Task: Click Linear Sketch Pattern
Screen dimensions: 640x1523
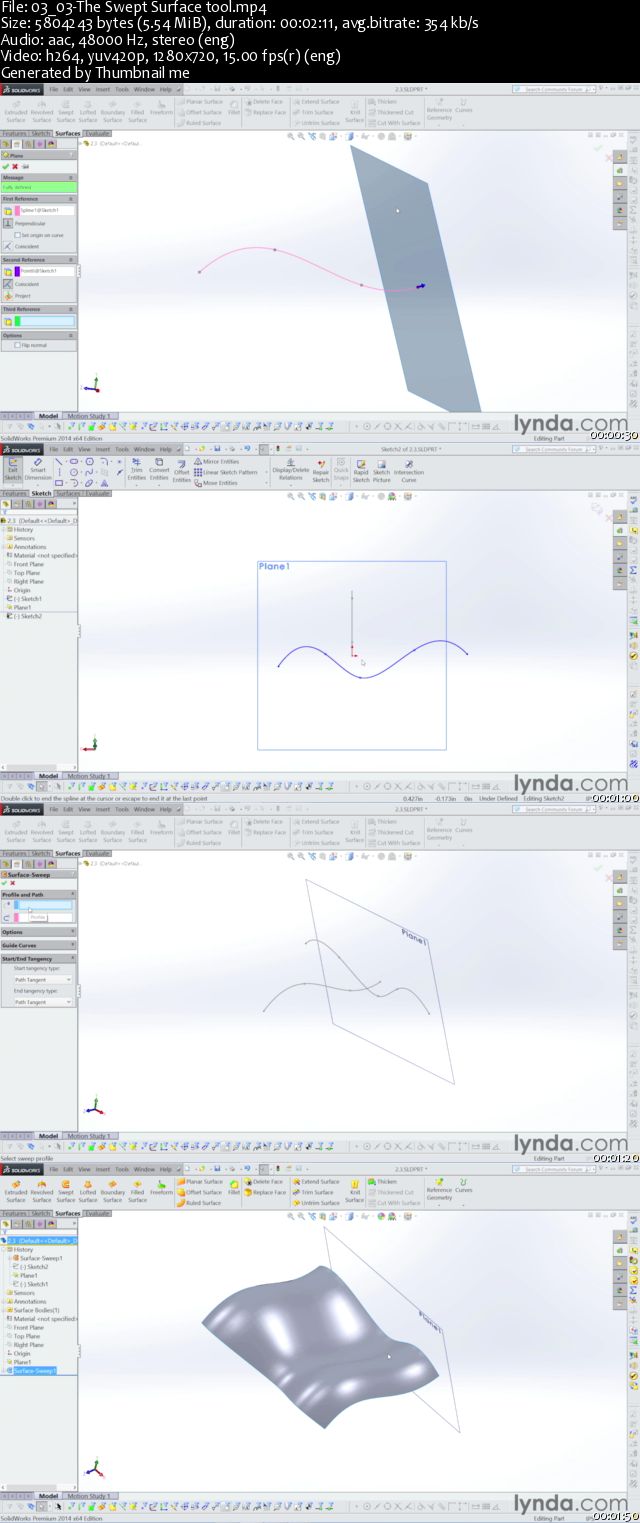Action: click(x=225, y=472)
